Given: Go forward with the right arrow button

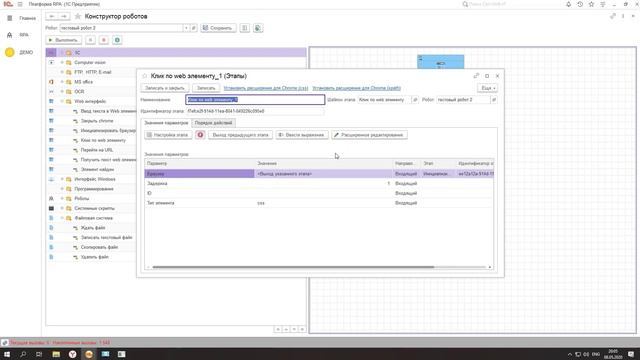Looking at the screenshot, I should tap(64, 16).
